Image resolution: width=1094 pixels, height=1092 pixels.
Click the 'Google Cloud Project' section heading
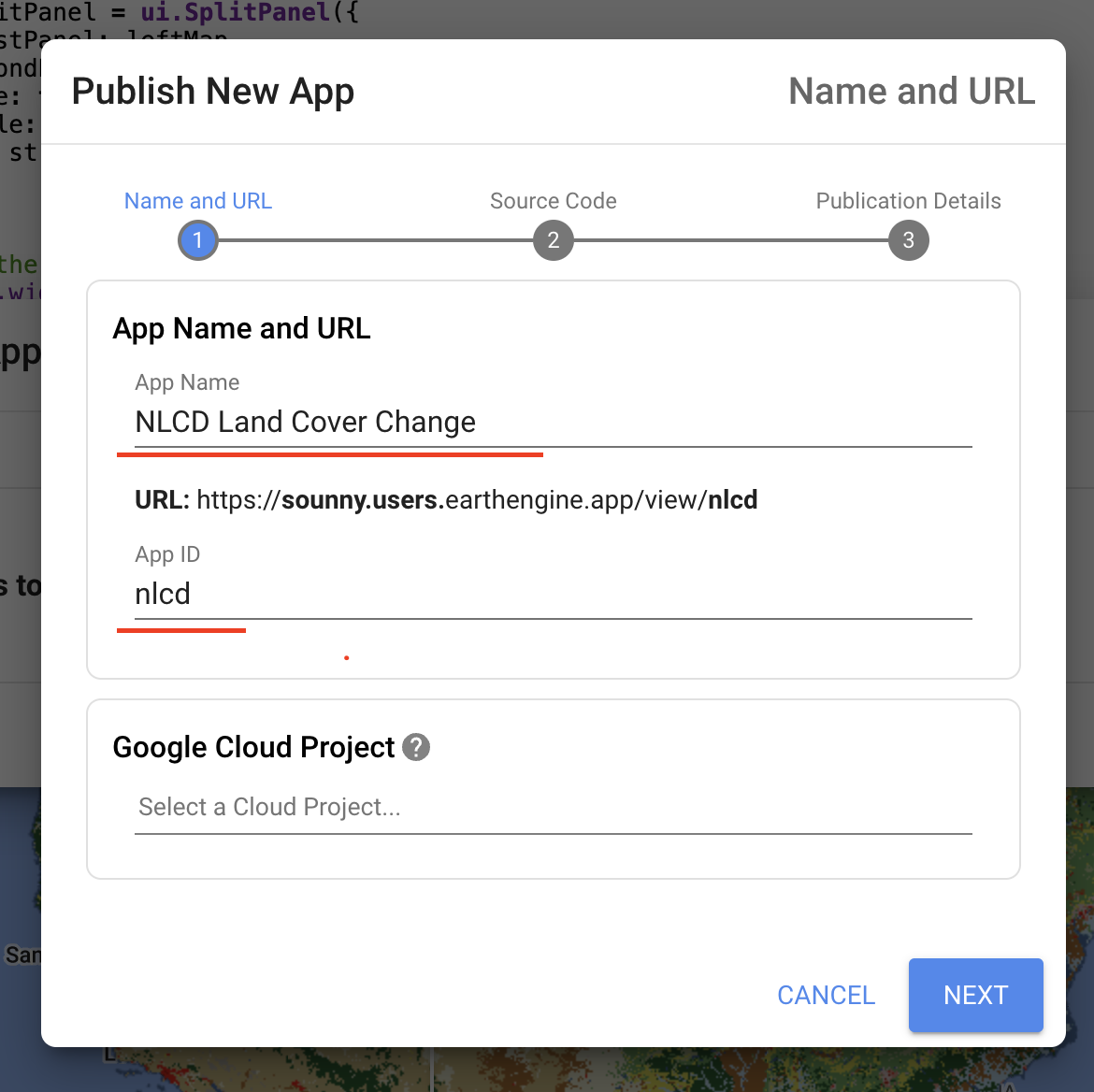(253, 747)
